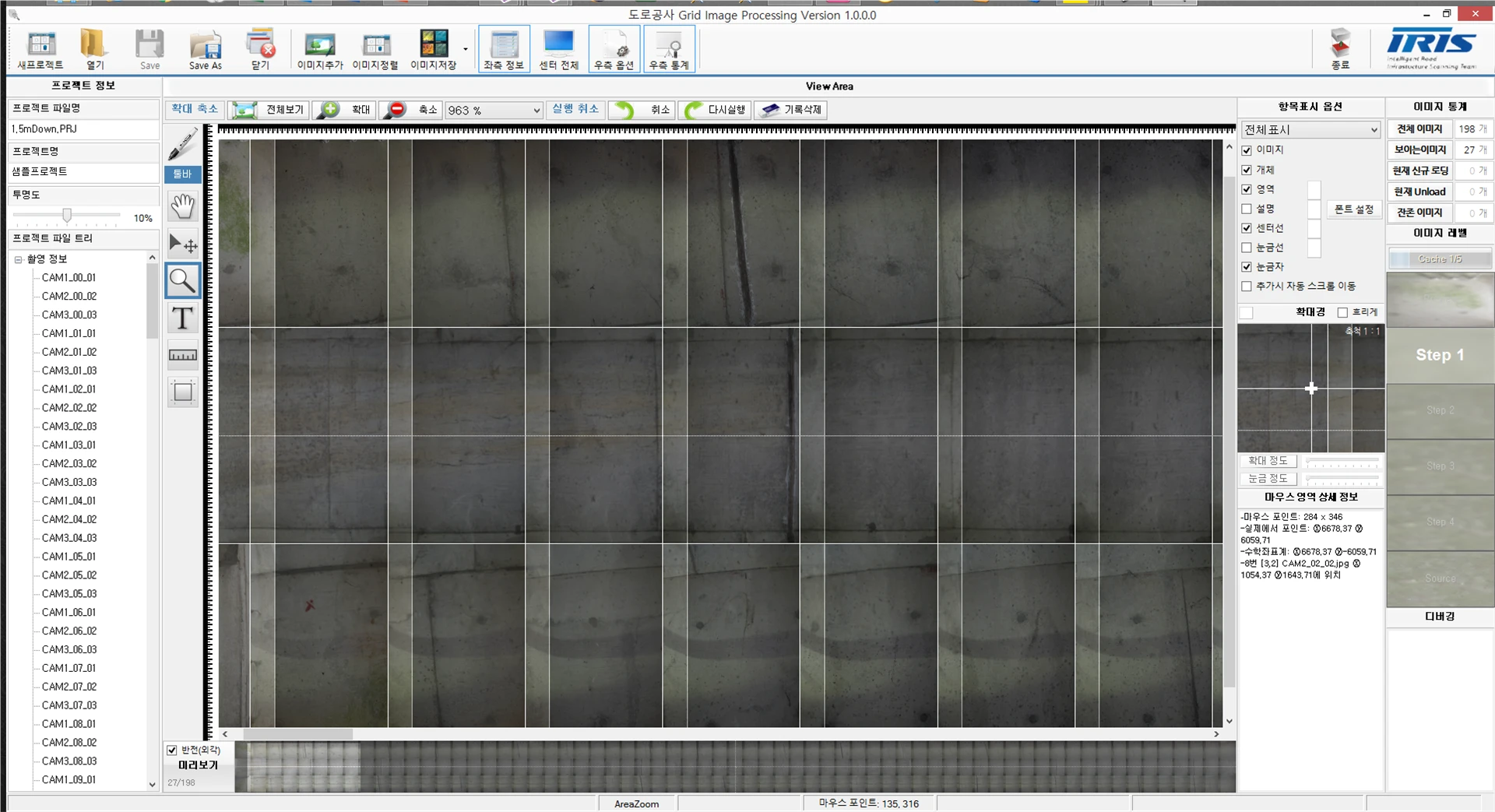This screenshot has width=1495, height=812.
Task: Select the ruler measure tool
Action: coord(183,355)
